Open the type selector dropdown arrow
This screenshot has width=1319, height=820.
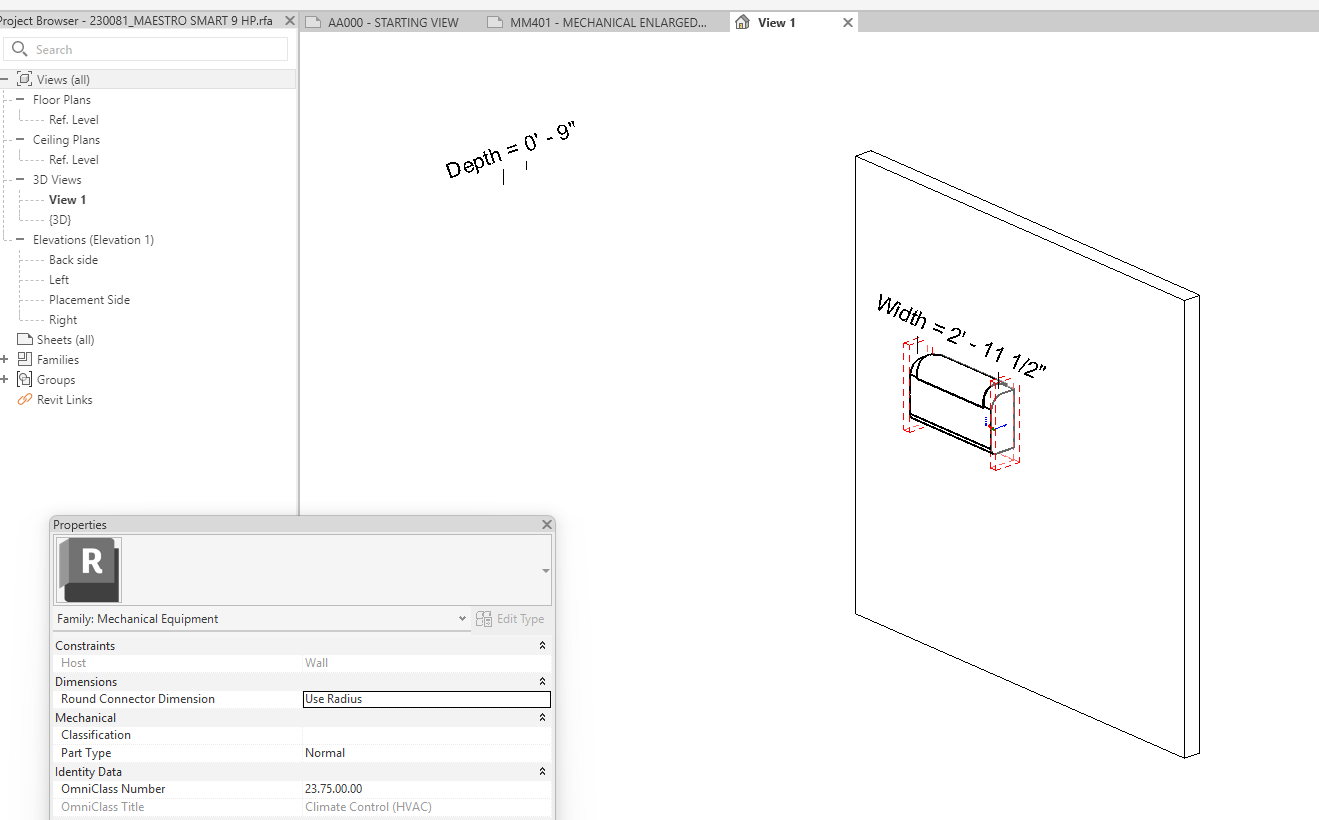pos(545,571)
